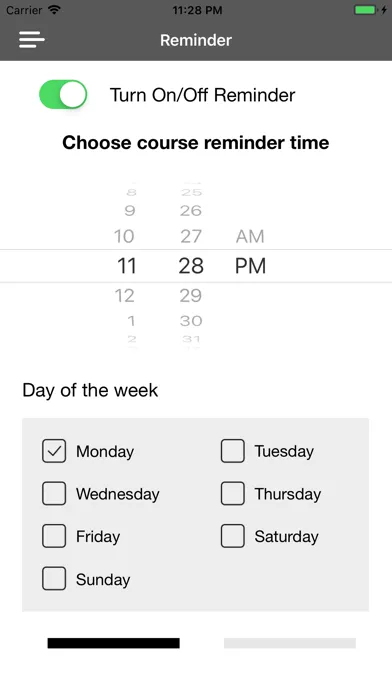
Task: Pick hour 12 in the picker wheel
Action: click(x=124, y=296)
